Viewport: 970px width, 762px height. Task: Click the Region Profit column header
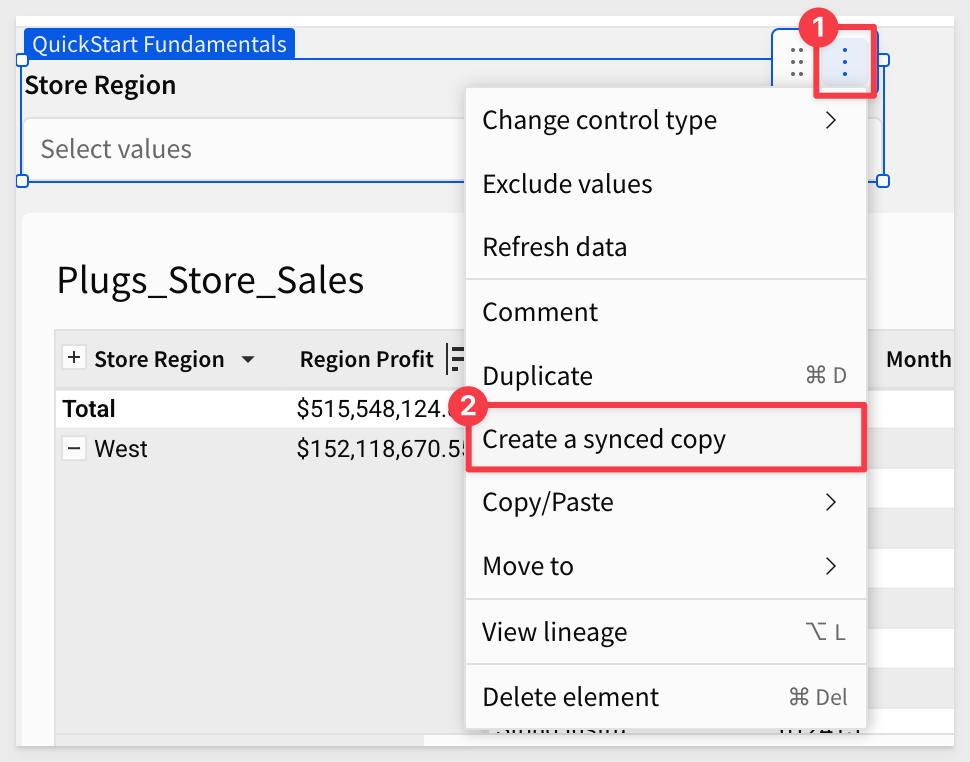tap(366, 359)
